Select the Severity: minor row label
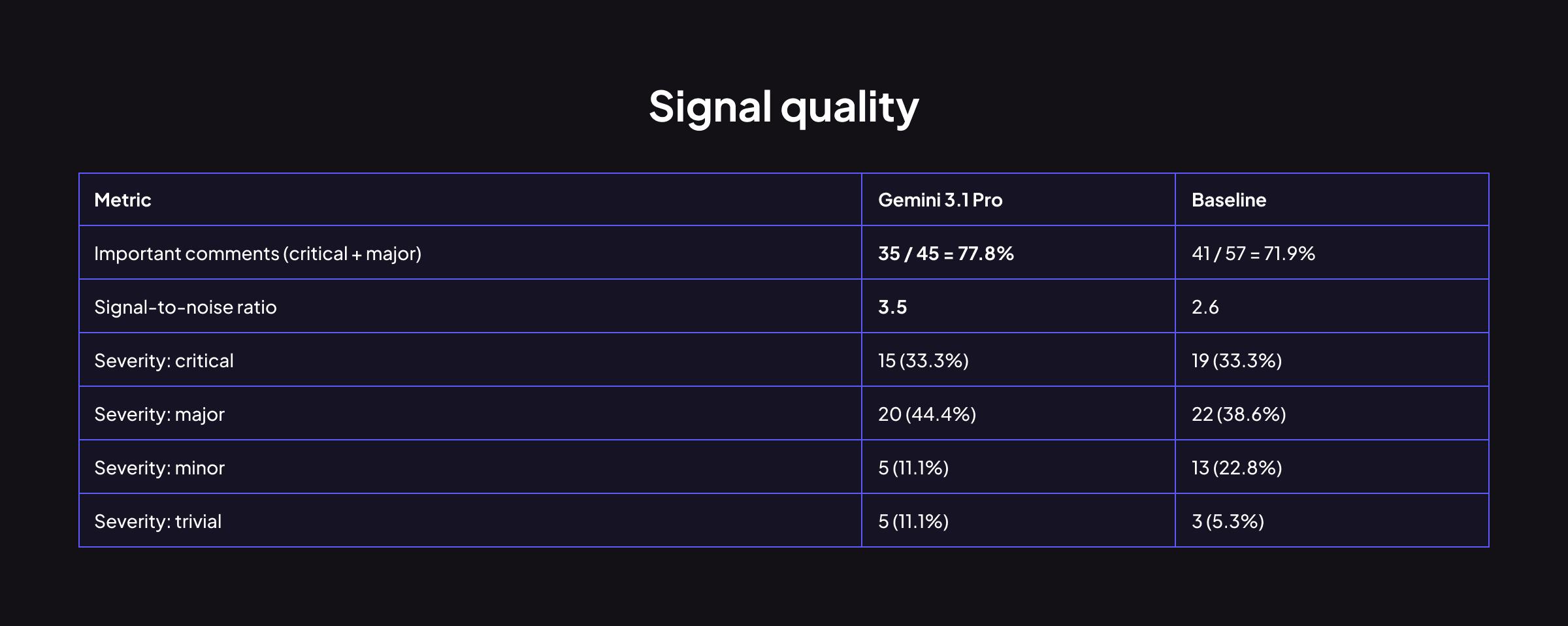 click(x=159, y=468)
